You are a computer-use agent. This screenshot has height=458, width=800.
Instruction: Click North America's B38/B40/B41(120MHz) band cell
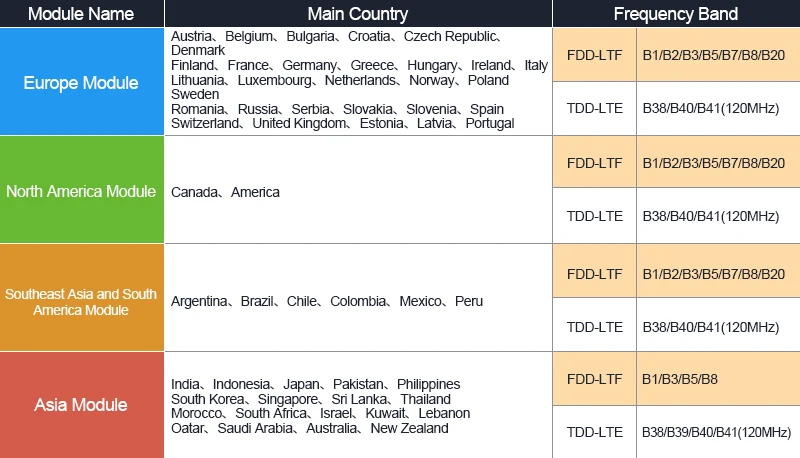tap(718, 216)
